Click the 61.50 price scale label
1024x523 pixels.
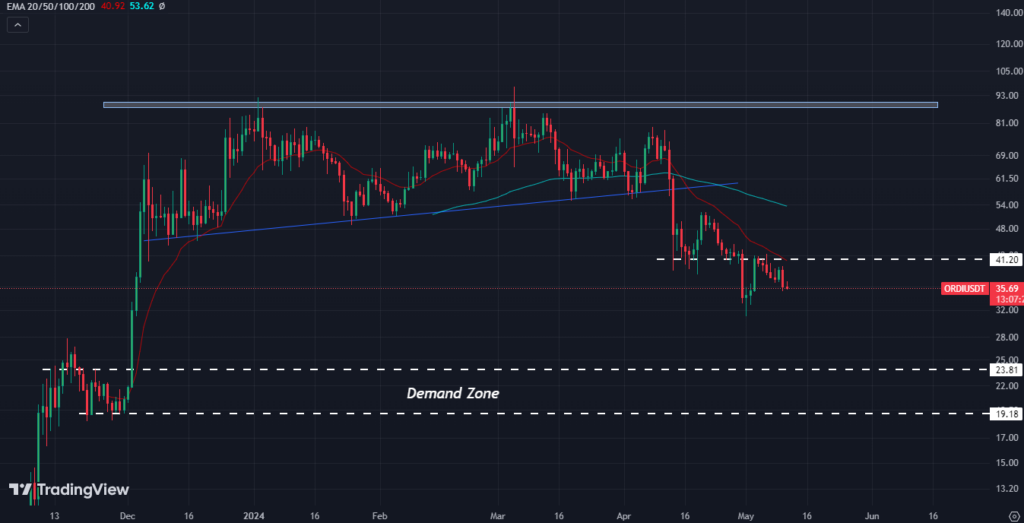pyautogui.click(x=1008, y=179)
